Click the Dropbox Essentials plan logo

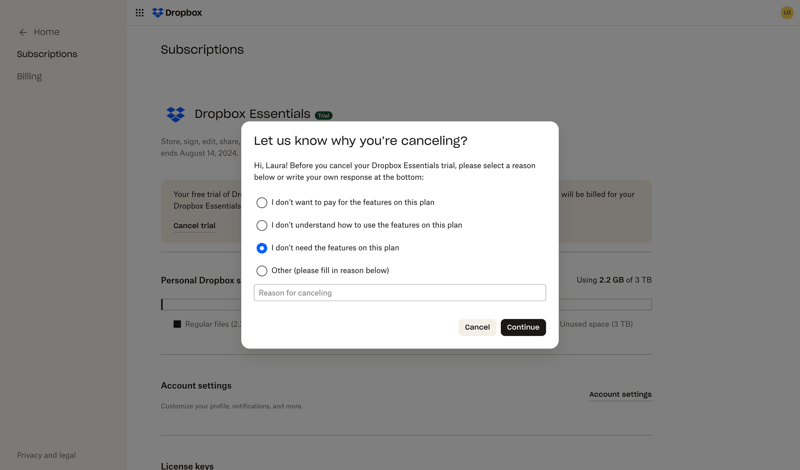[176, 114]
